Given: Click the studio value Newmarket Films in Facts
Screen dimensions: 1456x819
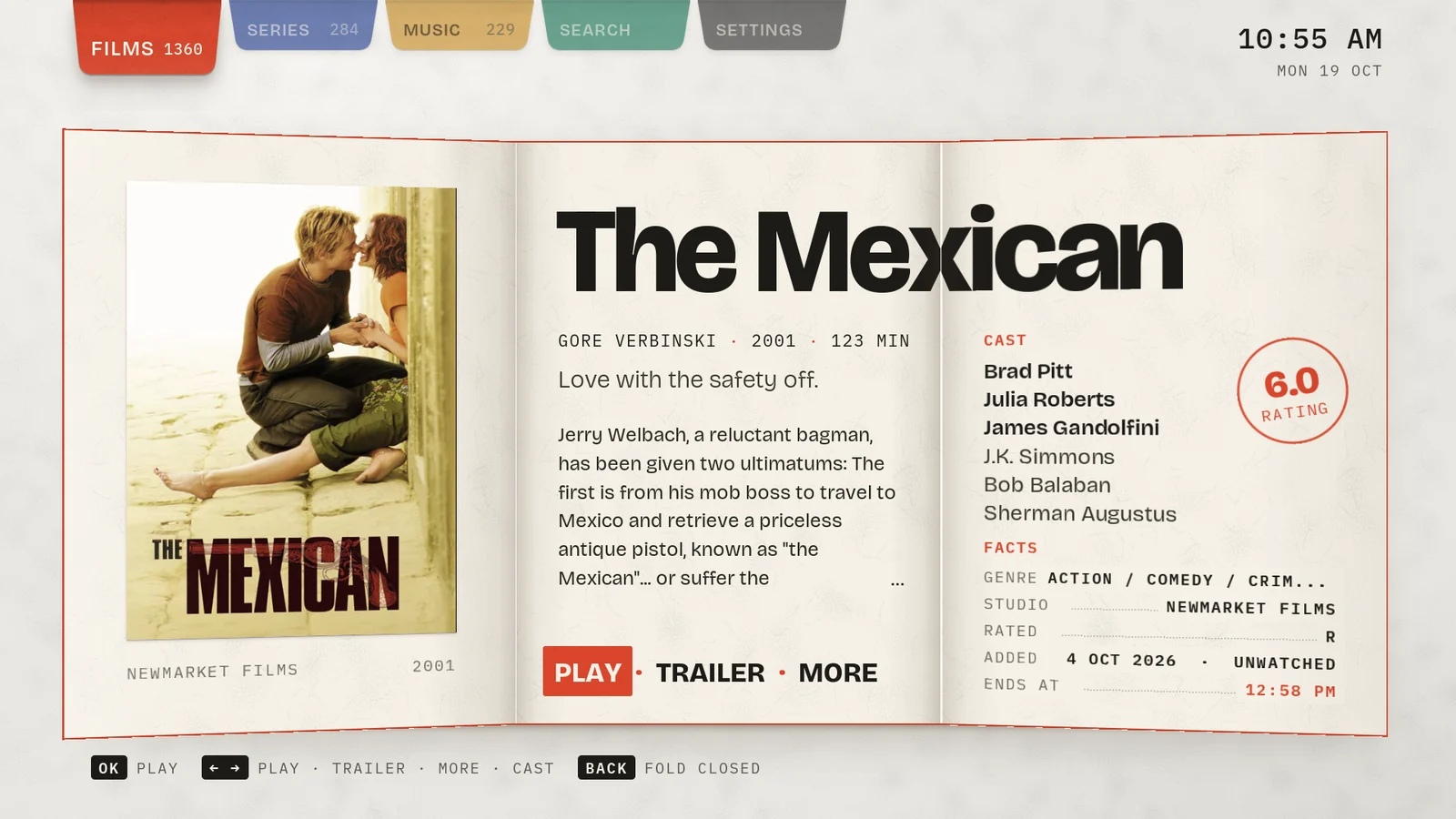Looking at the screenshot, I should pos(1250,608).
